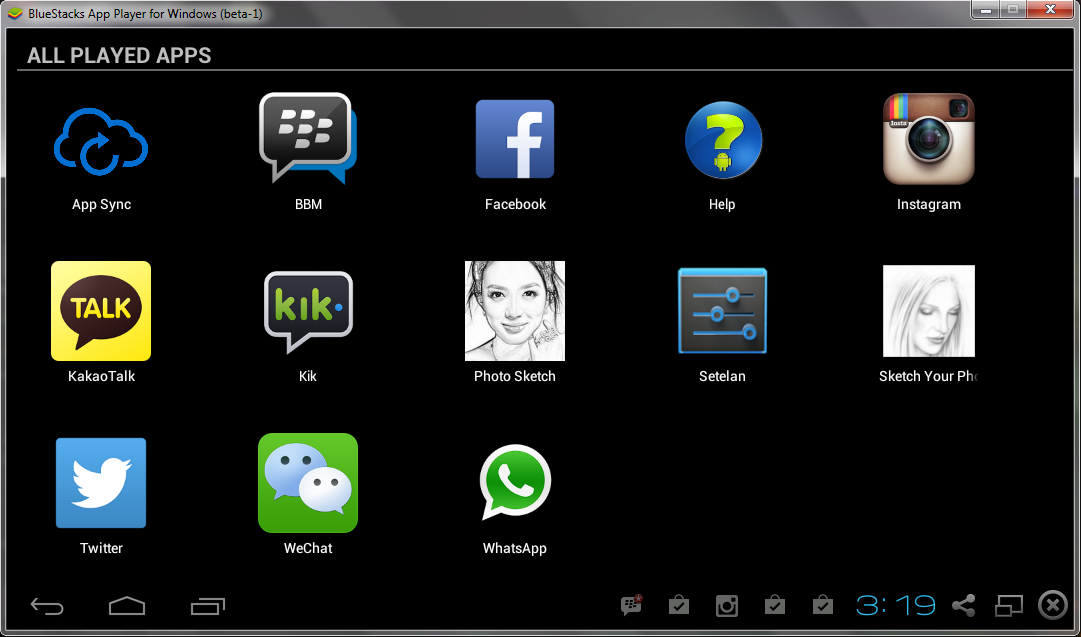Tap the Android back arrow button
This screenshot has width=1081, height=637.
(47, 606)
